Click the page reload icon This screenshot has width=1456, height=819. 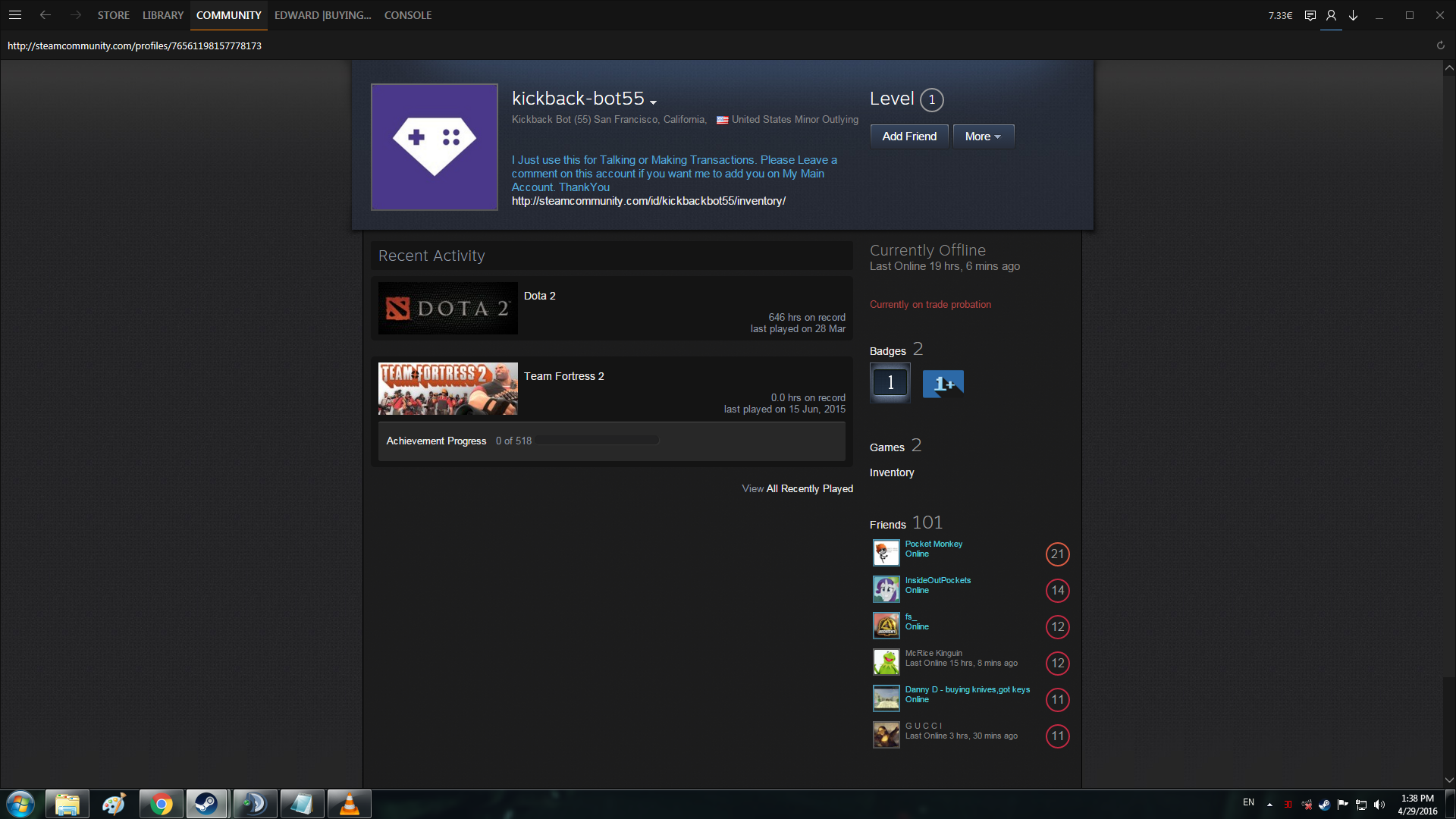pos(1440,45)
